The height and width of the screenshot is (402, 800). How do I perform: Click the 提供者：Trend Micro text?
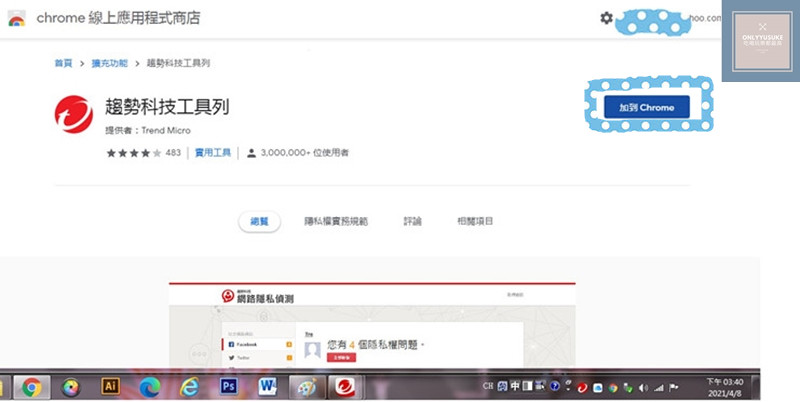(x=148, y=131)
